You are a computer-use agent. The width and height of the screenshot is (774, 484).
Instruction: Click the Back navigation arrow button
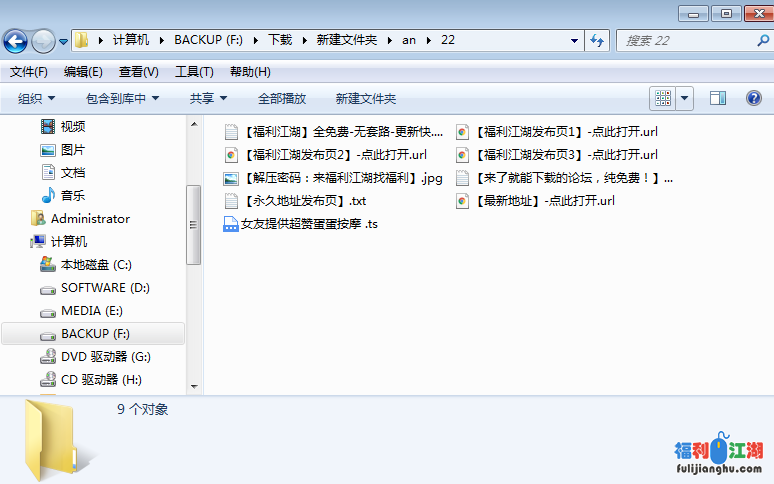point(16,41)
